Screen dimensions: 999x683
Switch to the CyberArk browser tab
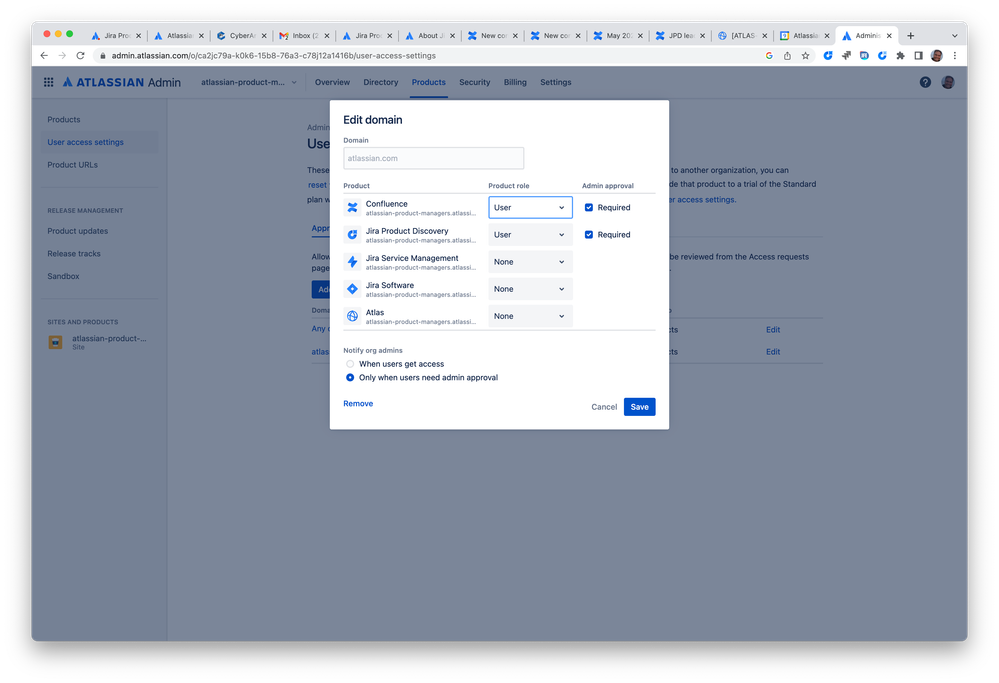(x=242, y=36)
